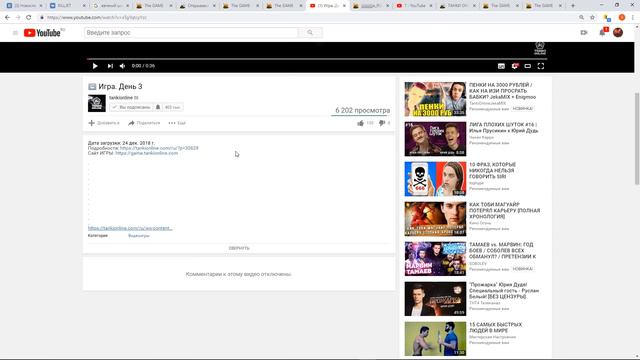Viewport: 640px width, 360px height.
Task: Open 'ПЕНКИ НА 3000 РУБЛЕЙ' video thumbnail
Action: 435,99
